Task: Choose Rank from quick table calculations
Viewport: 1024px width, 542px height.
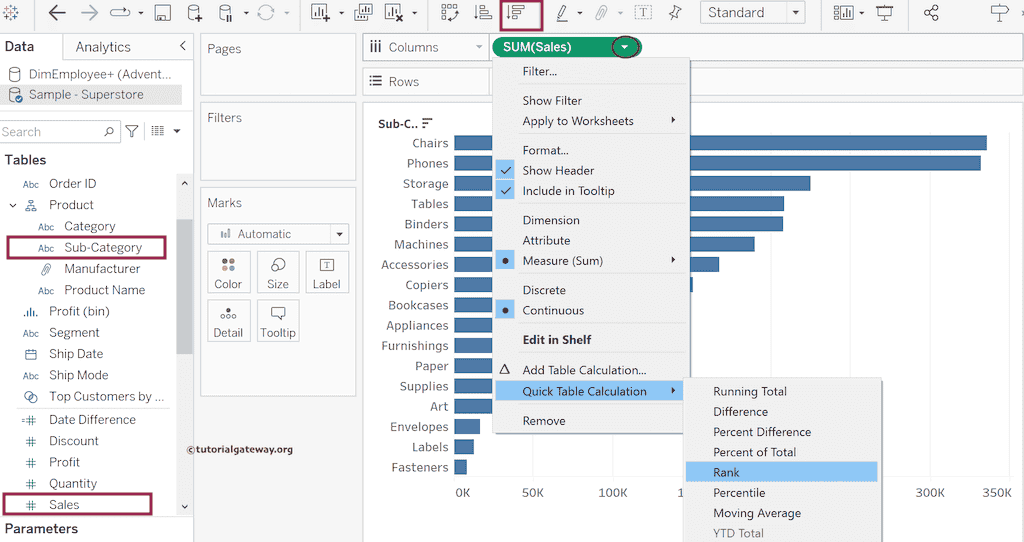Action: 727,472
